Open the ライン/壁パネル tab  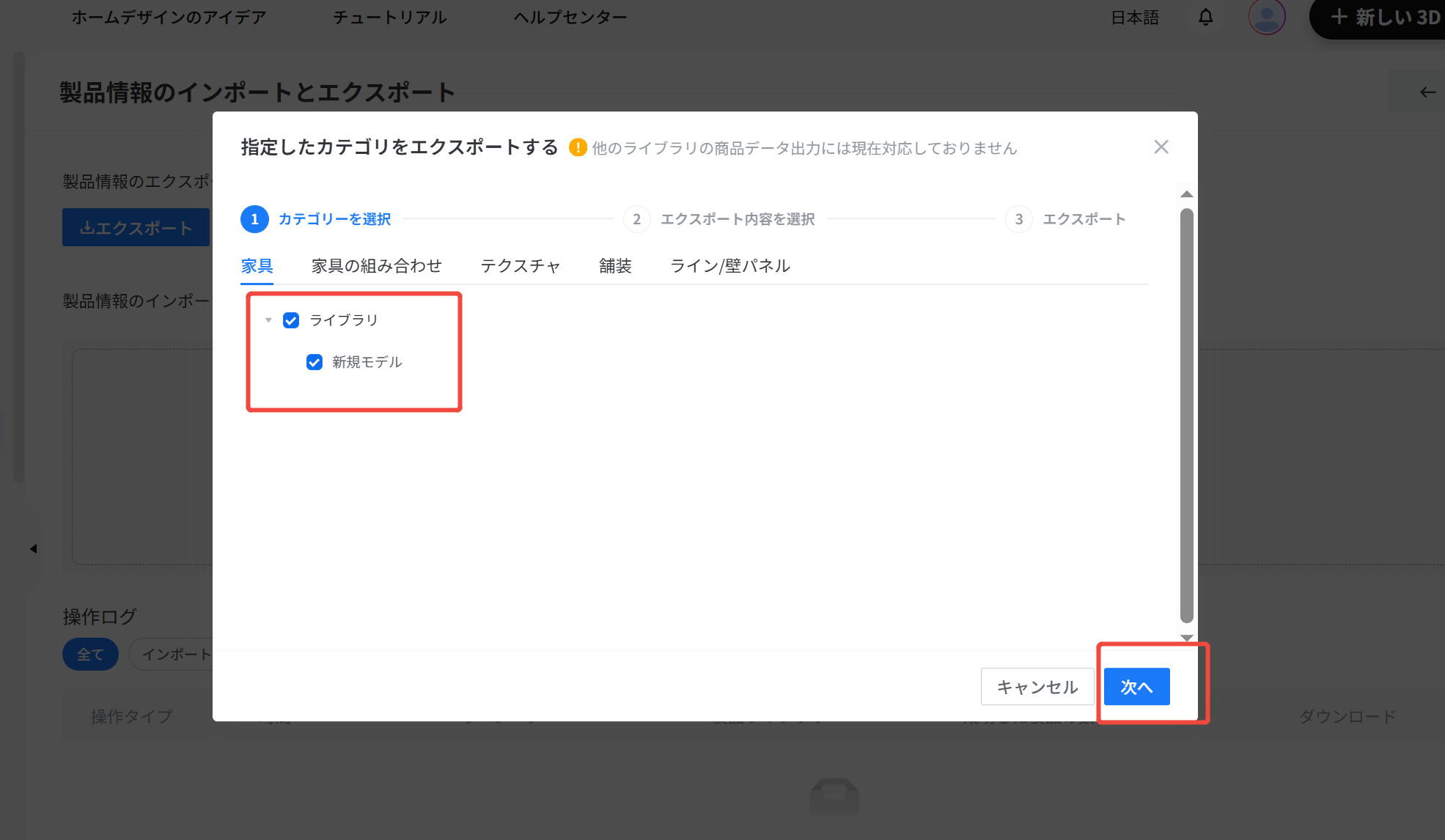pos(730,266)
